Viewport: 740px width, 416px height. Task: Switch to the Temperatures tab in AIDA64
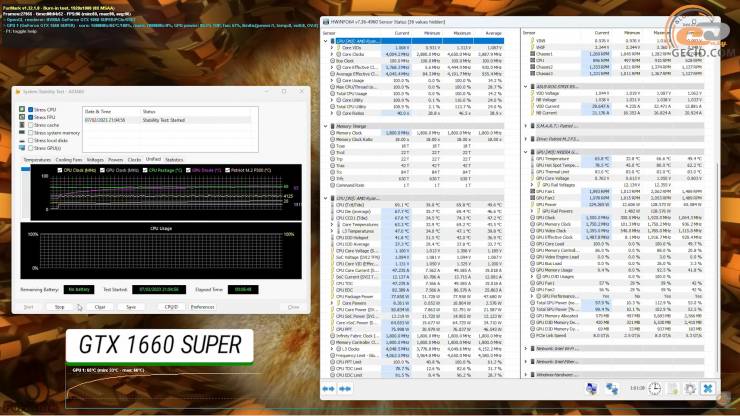point(37,160)
